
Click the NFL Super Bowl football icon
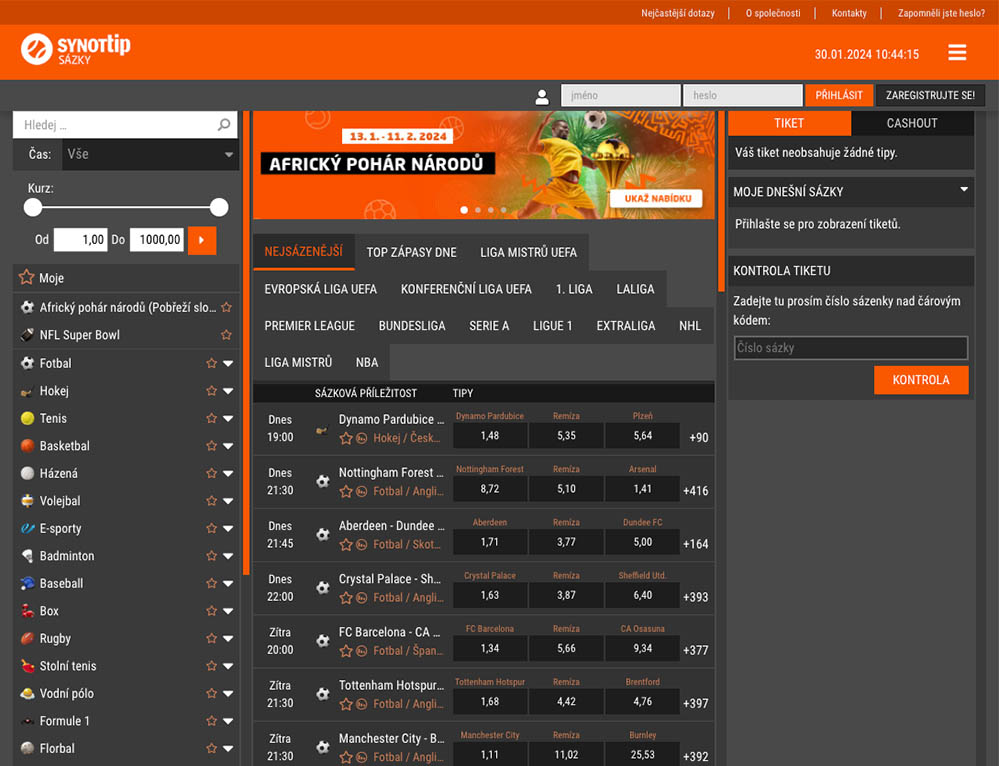[27, 335]
